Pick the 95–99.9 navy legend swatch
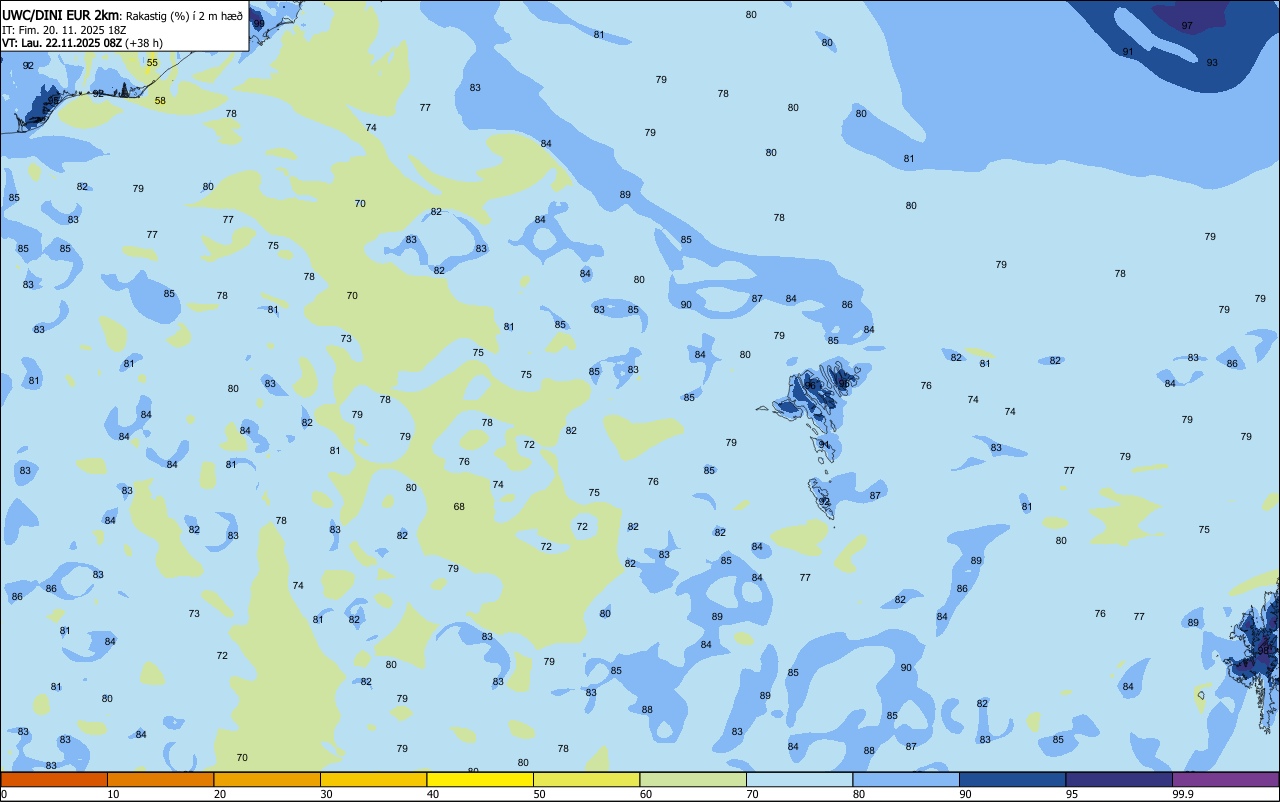The image size is (1280, 802). (1119, 779)
